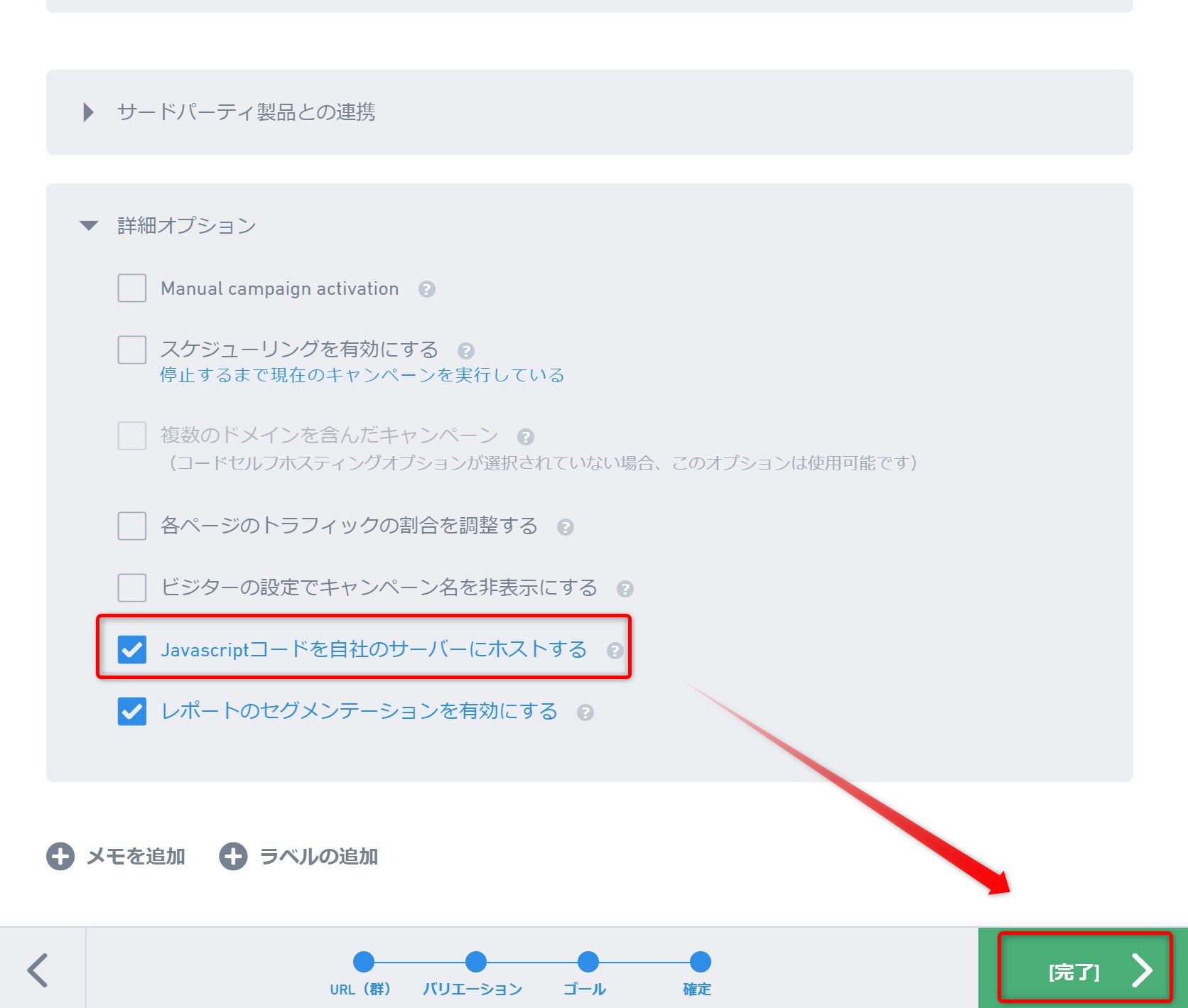Image resolution: width=1188 pixels, height=1008 pixels.
Task: Click help icon next to スケジューリングを有効にする
Action: click(x=465, y=351)
